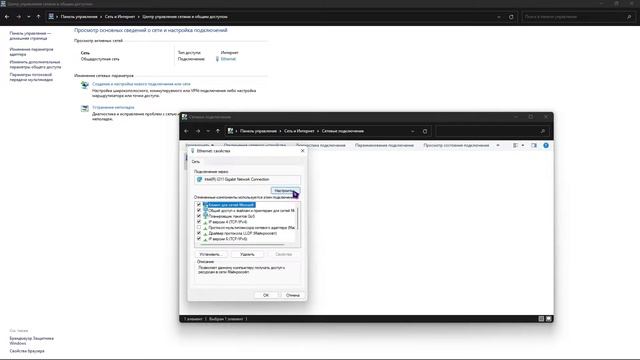Go back in the Сетевые подключения window
Screen dimensions: 640x360
click(187, 131)
